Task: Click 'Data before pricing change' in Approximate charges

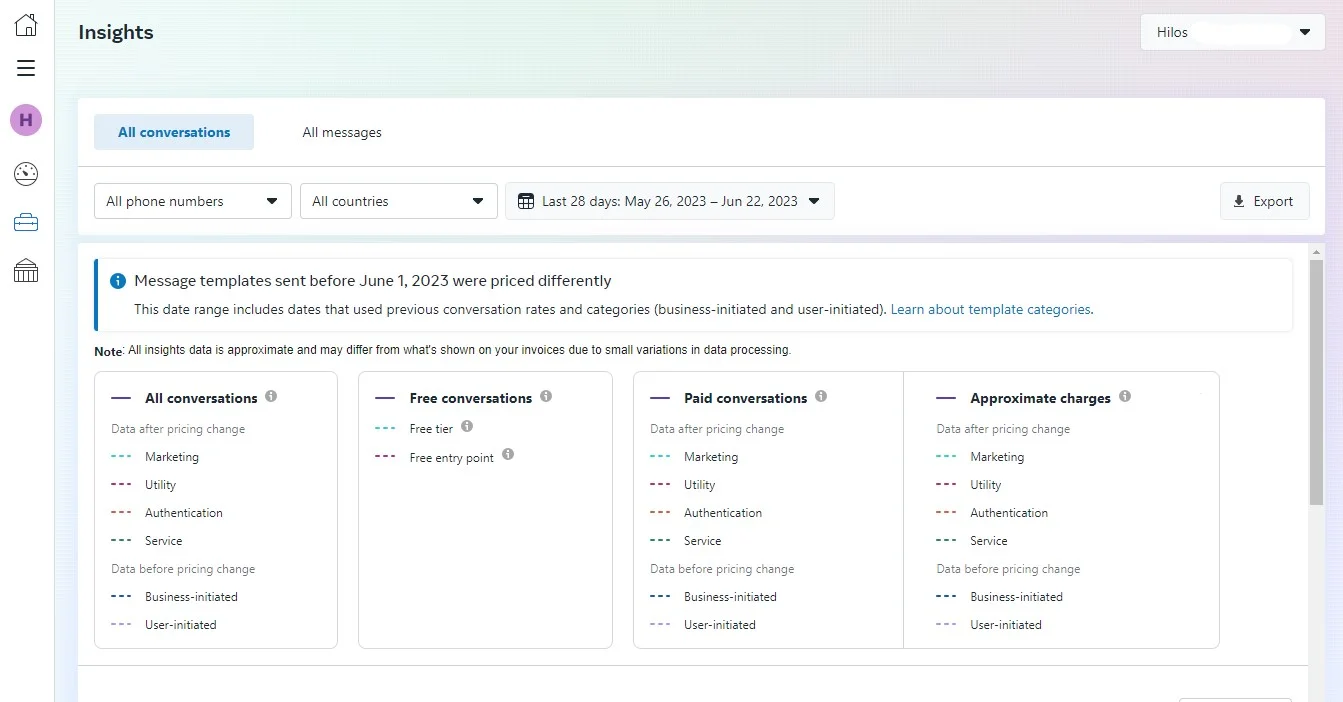Action: point(1008,569)
